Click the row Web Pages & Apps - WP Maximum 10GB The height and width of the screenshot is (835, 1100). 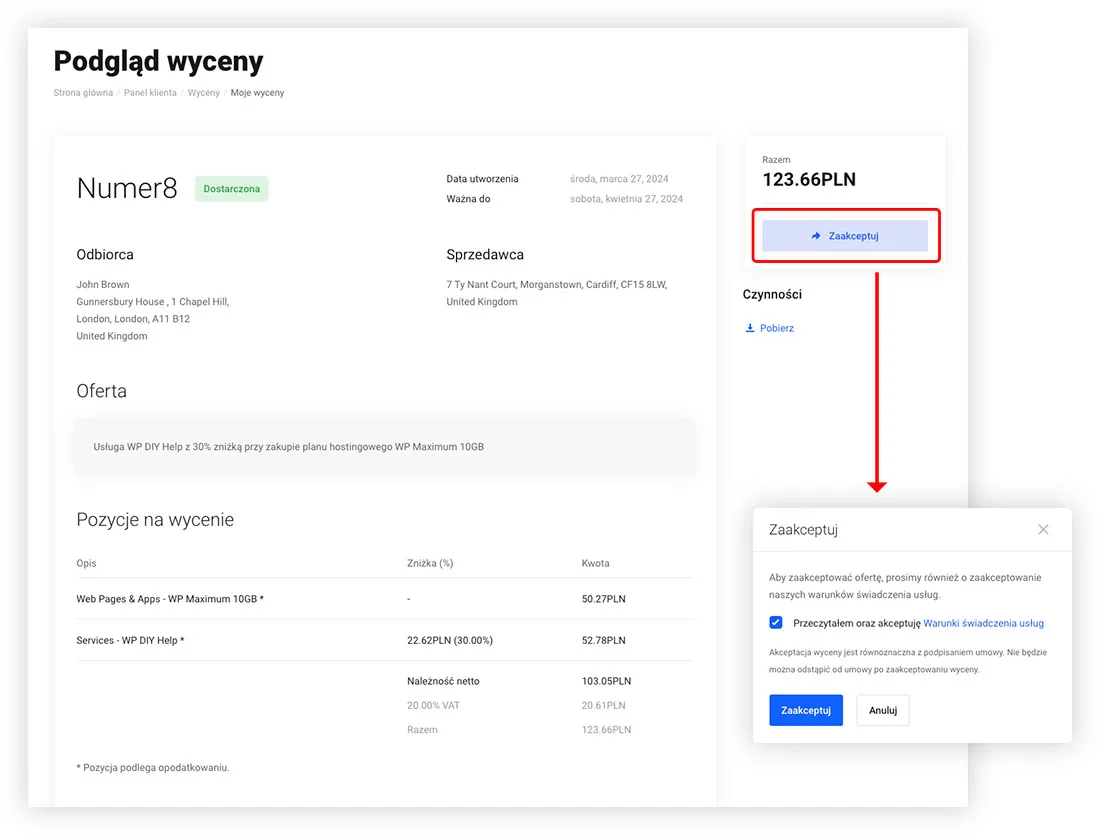point(384,599)
